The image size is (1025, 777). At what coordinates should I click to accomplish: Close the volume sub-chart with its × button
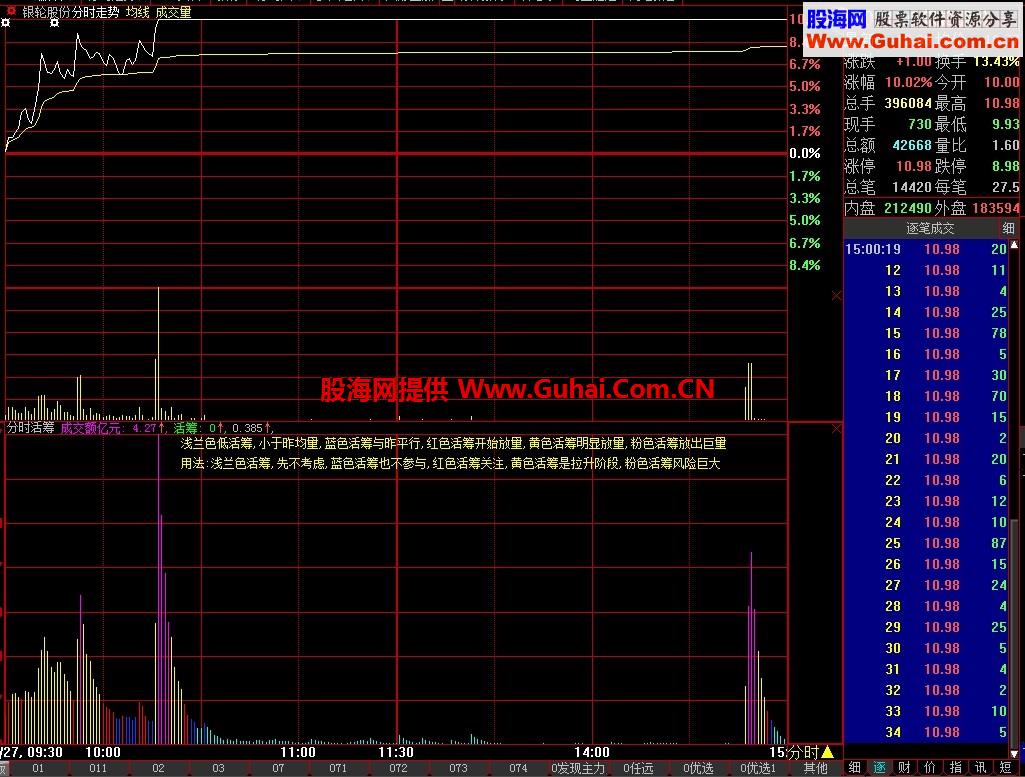click(x=836, y=295)
